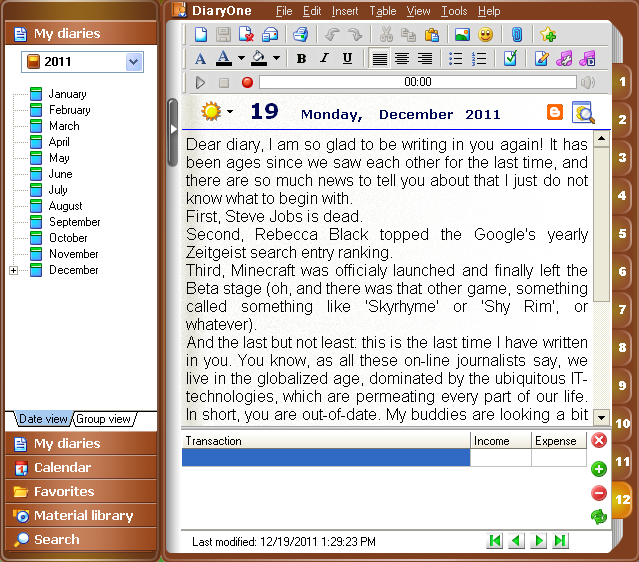Go to the next diary entry
Viewport: 639px width, 562px height.
click(538, 541)
